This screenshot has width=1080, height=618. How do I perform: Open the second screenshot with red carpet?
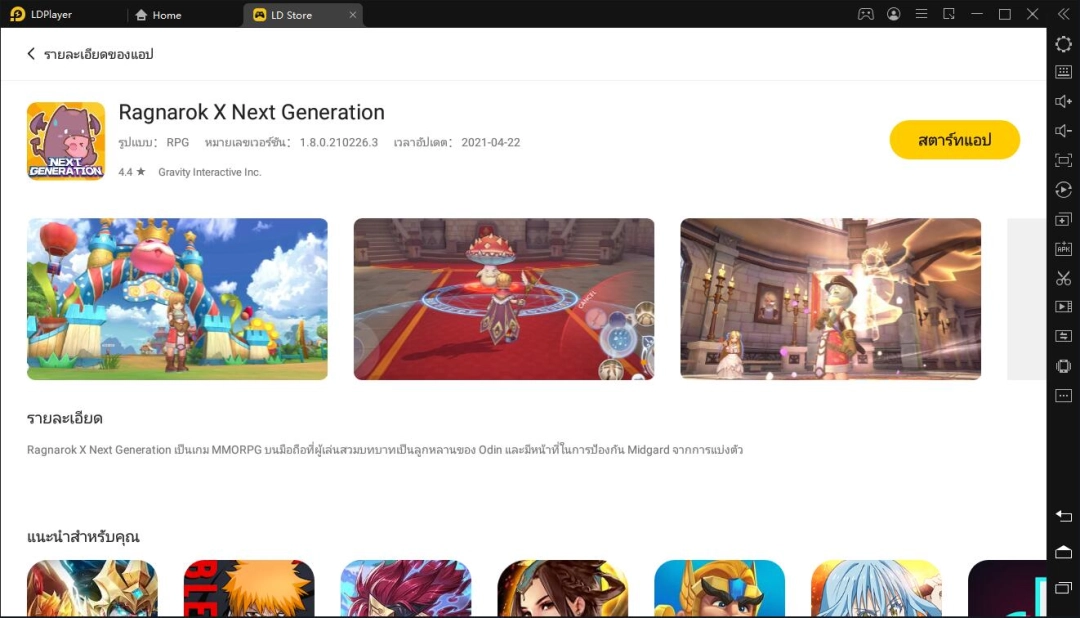504,299
